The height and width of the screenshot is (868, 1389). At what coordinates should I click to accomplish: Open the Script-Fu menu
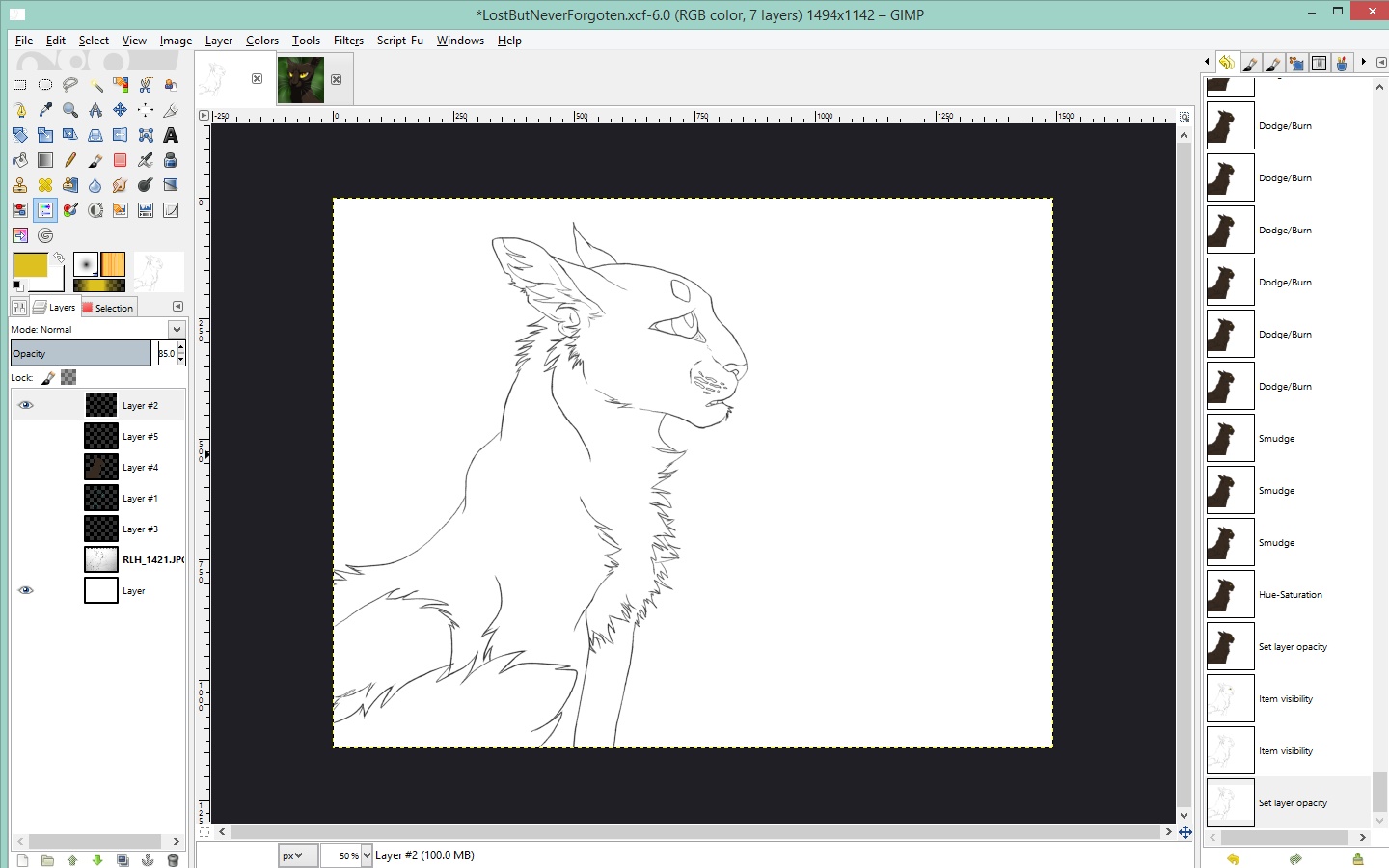400,41
